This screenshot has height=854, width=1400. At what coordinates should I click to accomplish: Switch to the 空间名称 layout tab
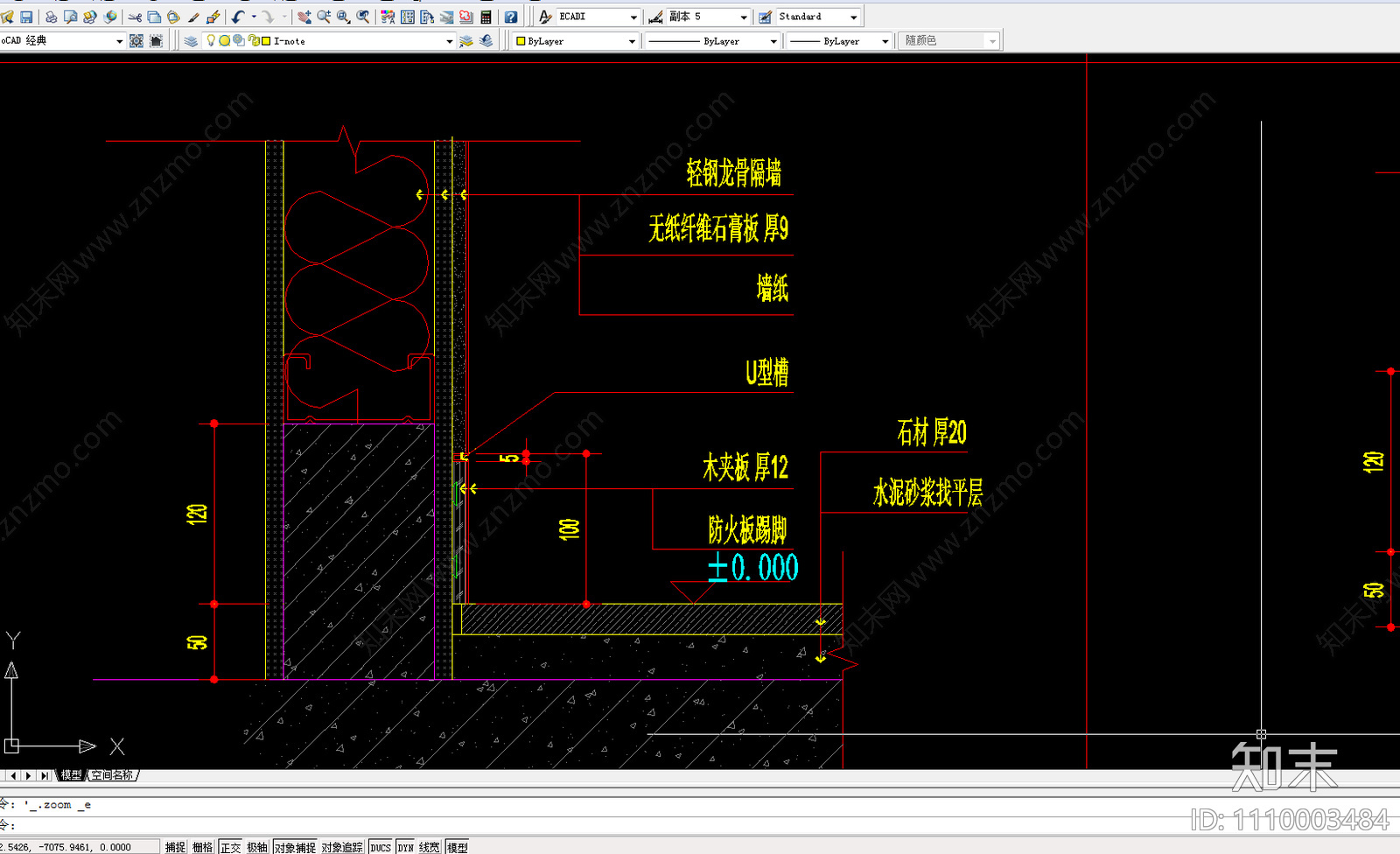pos(113,775)
